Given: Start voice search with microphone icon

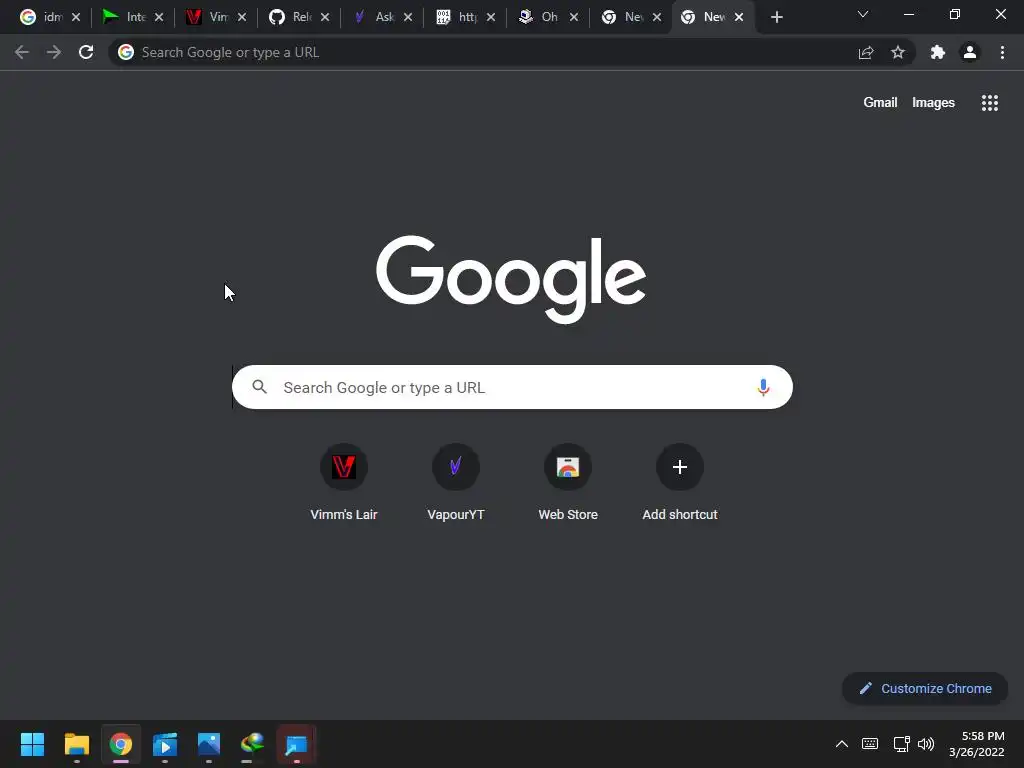Looking at the screenshot, I should [763, 387].
